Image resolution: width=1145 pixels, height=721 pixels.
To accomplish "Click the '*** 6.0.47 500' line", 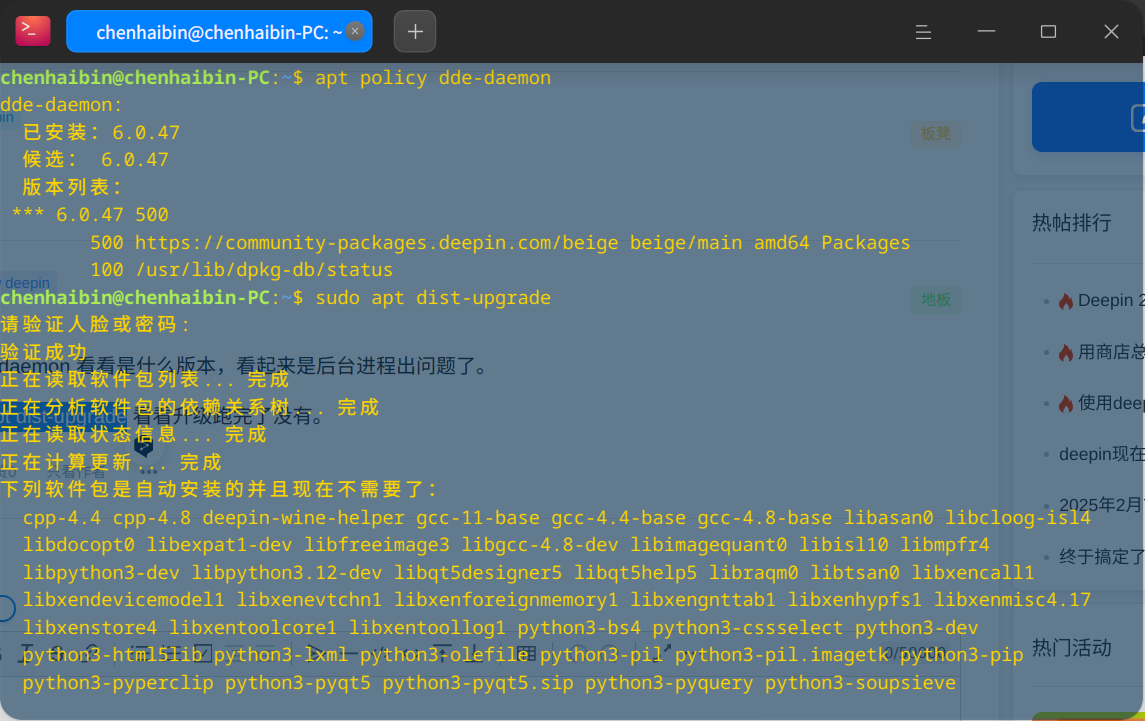I will click(x=91, y=215).
